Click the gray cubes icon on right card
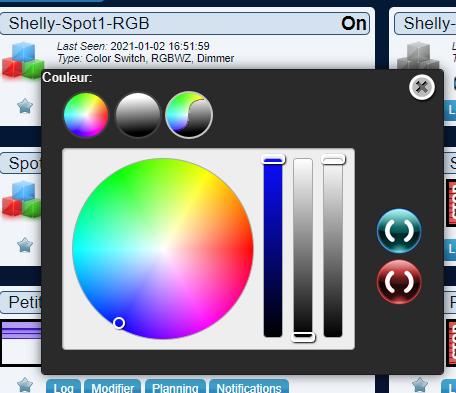This screenshot has height=393, width=456. click(418, 56)
